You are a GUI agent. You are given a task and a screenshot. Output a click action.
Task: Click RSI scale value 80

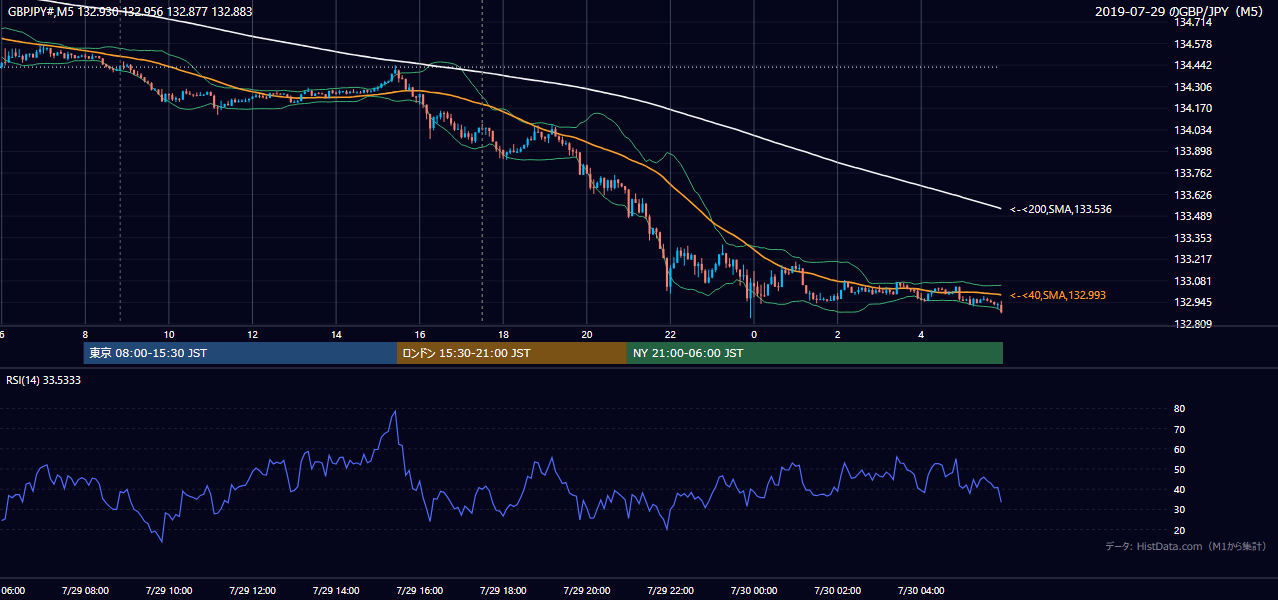1179,409
